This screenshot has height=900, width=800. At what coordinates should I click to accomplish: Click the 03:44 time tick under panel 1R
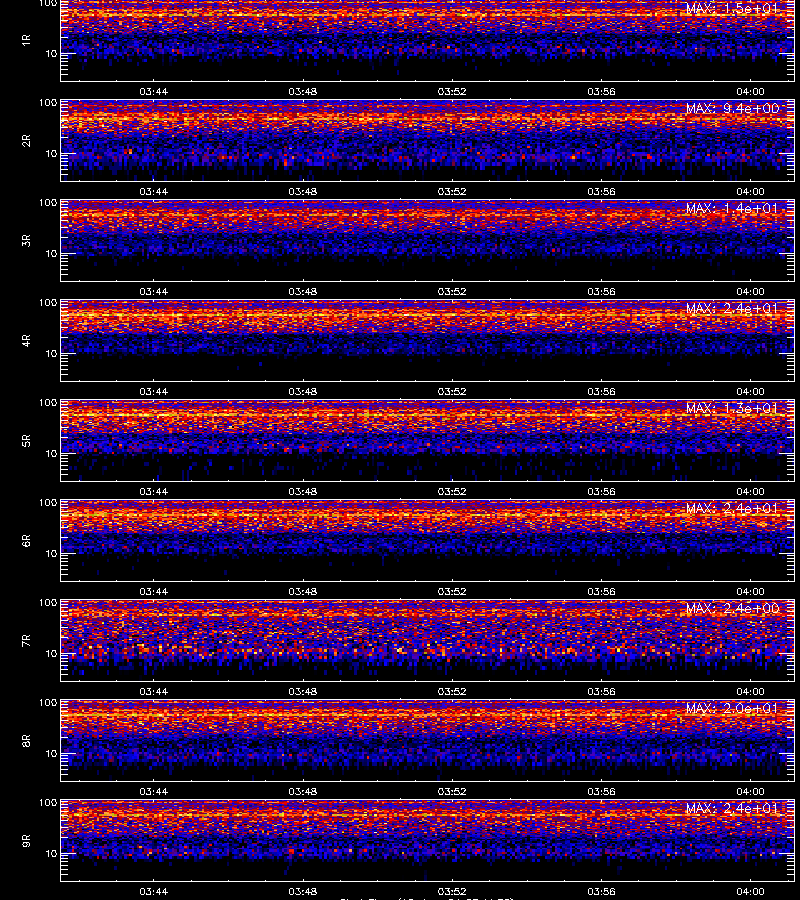154,91
